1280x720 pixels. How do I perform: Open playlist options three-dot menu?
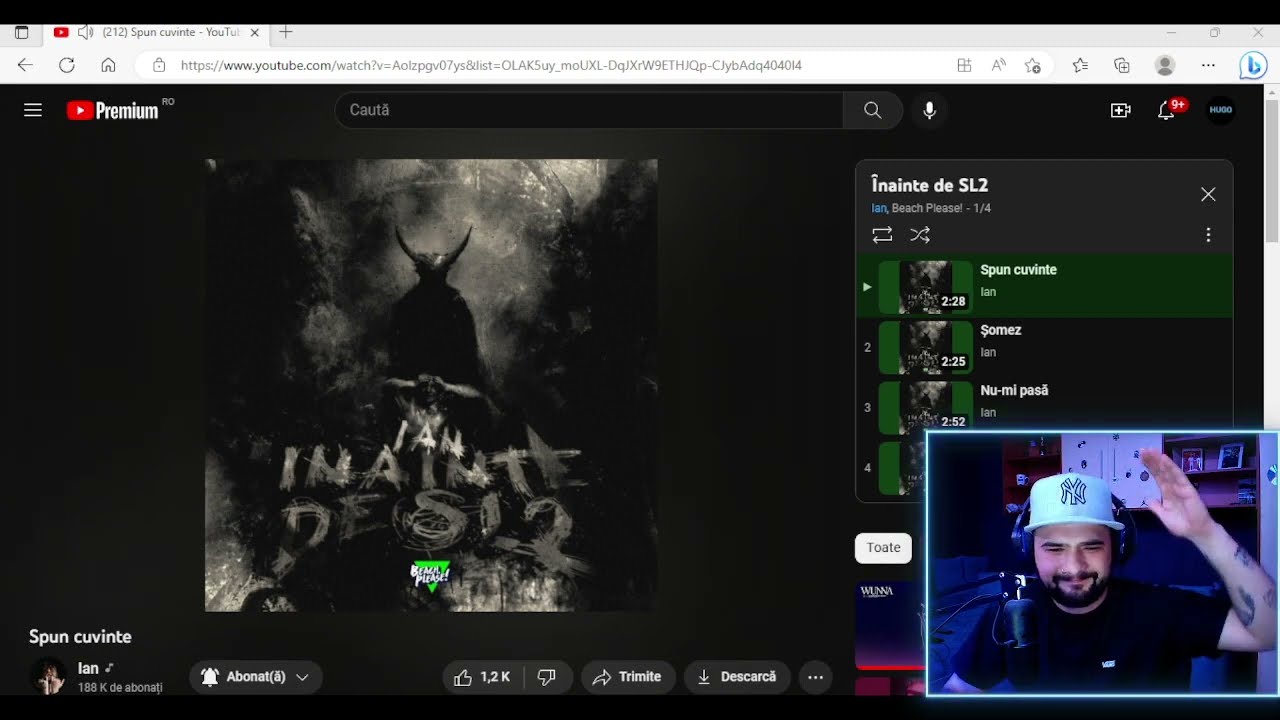pos(1208,235)
